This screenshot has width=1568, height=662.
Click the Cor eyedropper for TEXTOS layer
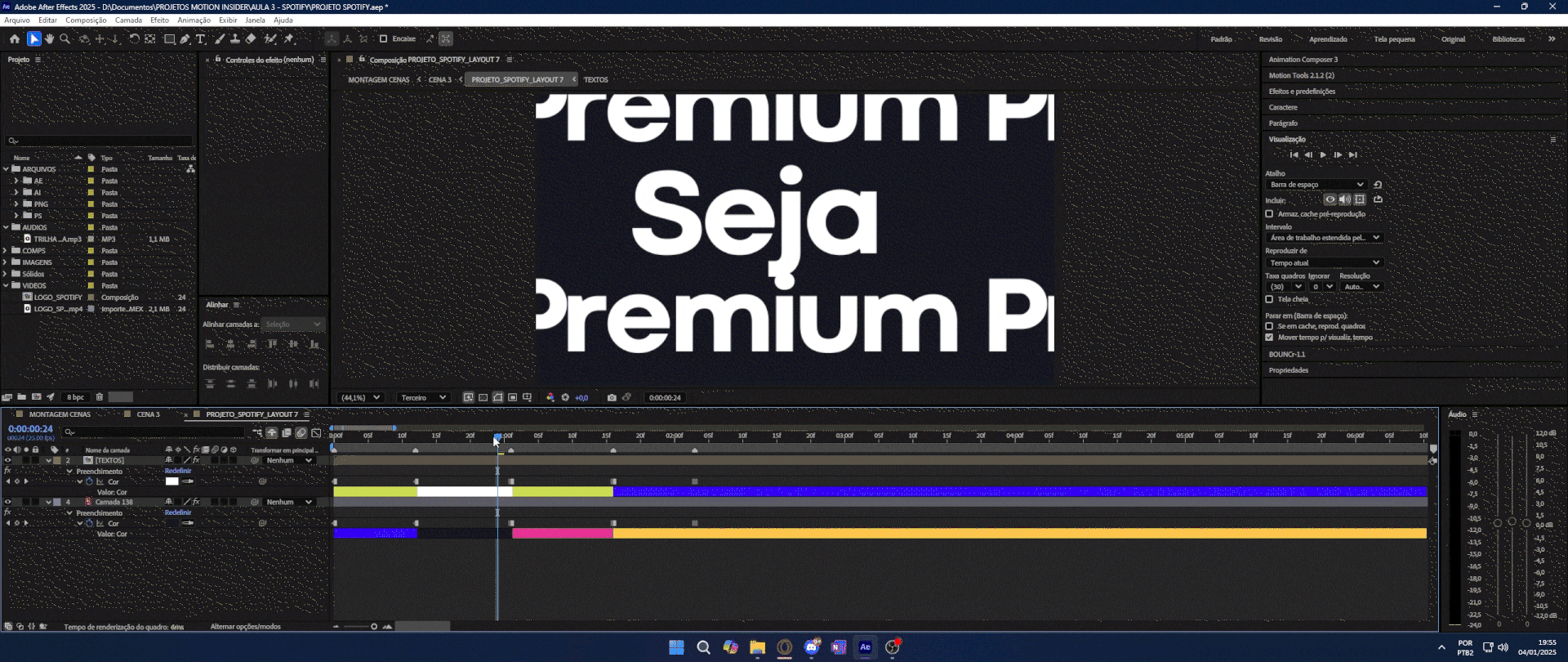pos(188,481)
